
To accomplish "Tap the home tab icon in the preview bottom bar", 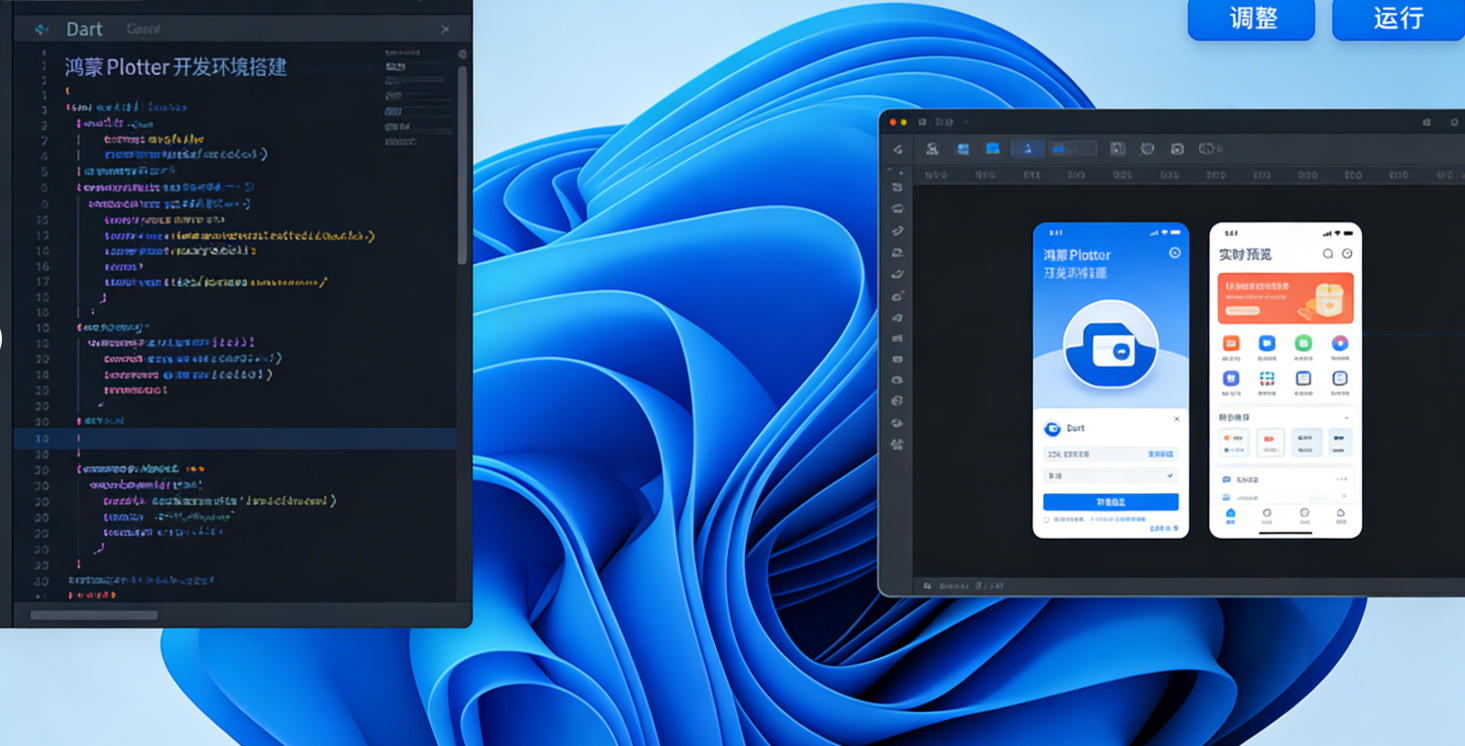I will click(1230, 514).
